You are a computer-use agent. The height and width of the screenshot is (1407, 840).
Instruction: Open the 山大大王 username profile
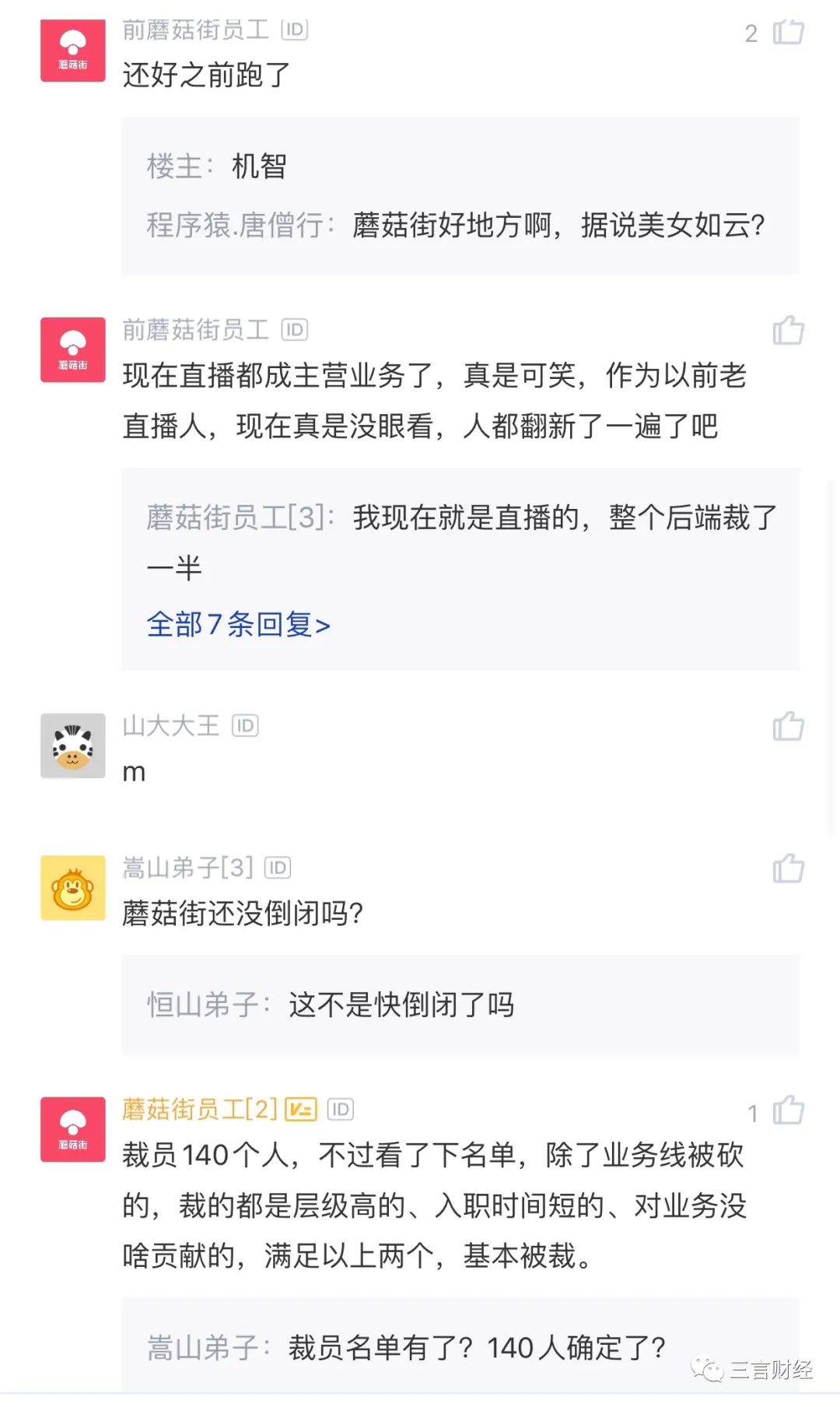(x=171, y=726)
